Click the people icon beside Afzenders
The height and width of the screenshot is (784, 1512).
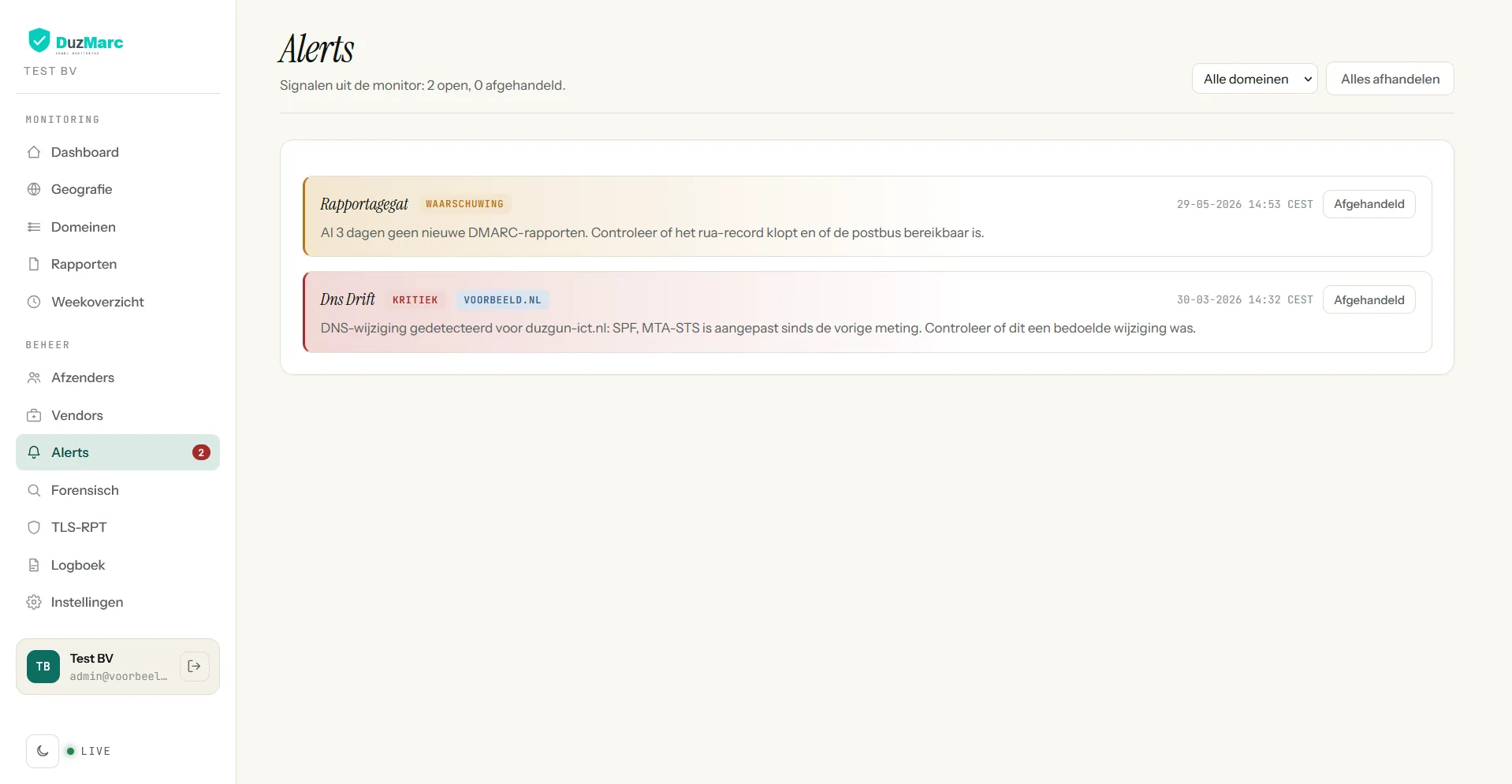click(x=34, y=377)
